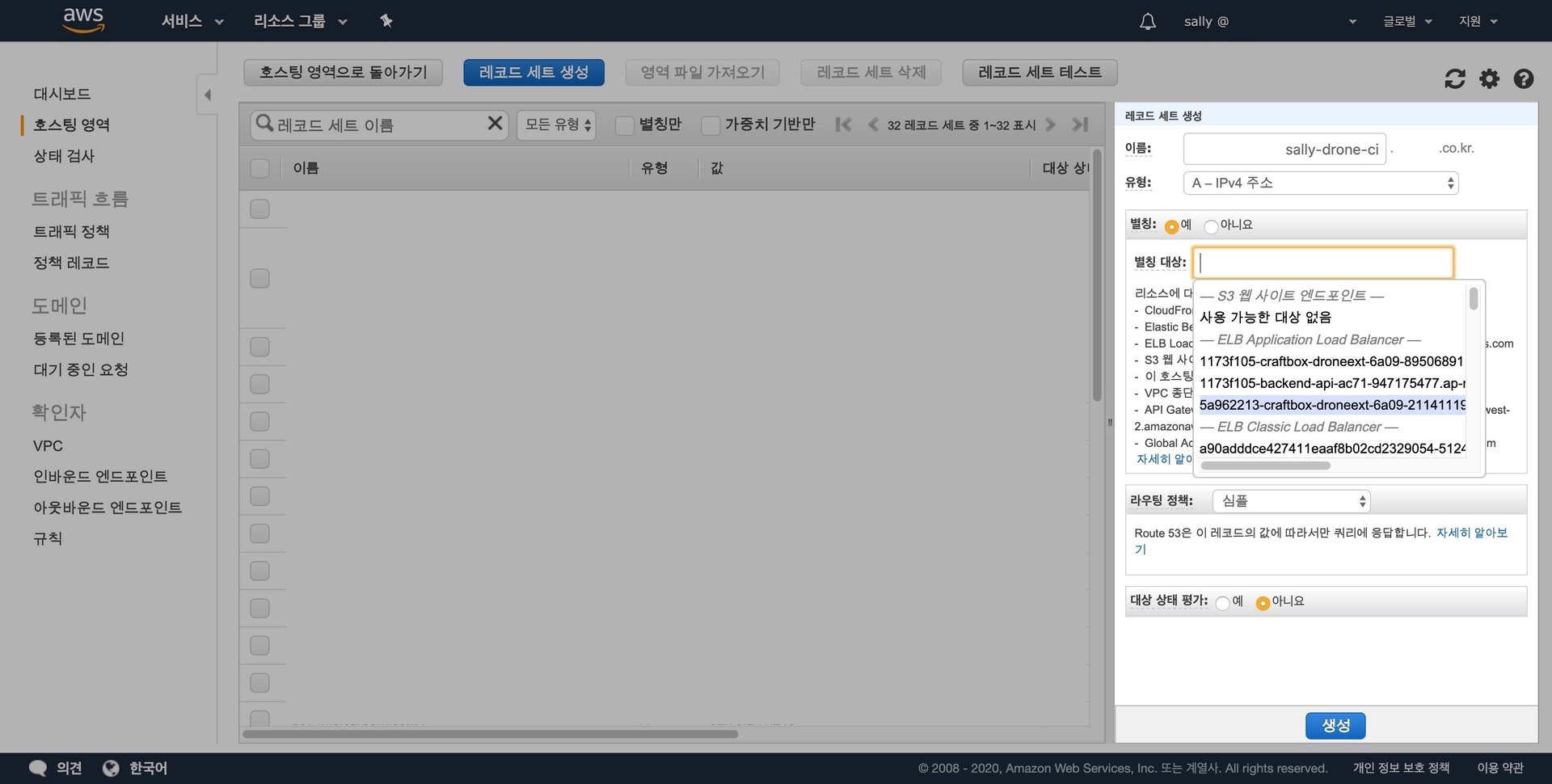Open 상태 검사 in the sidebar
1552x784 pixels.
64,156
